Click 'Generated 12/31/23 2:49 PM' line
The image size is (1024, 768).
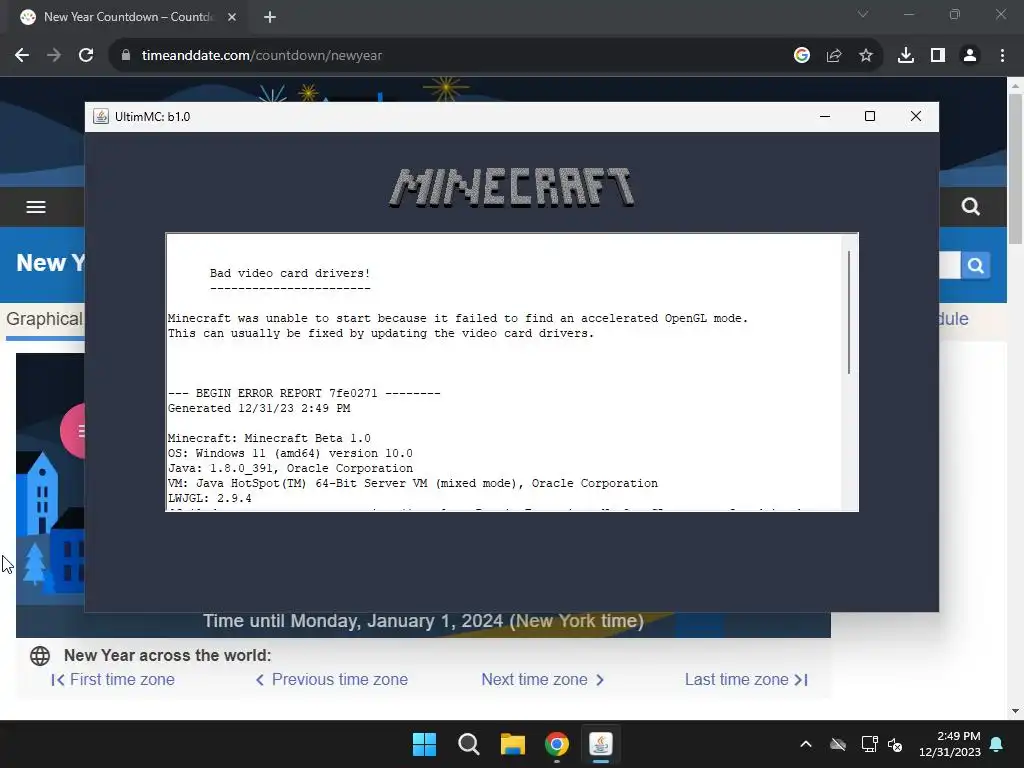pos(259,408)
